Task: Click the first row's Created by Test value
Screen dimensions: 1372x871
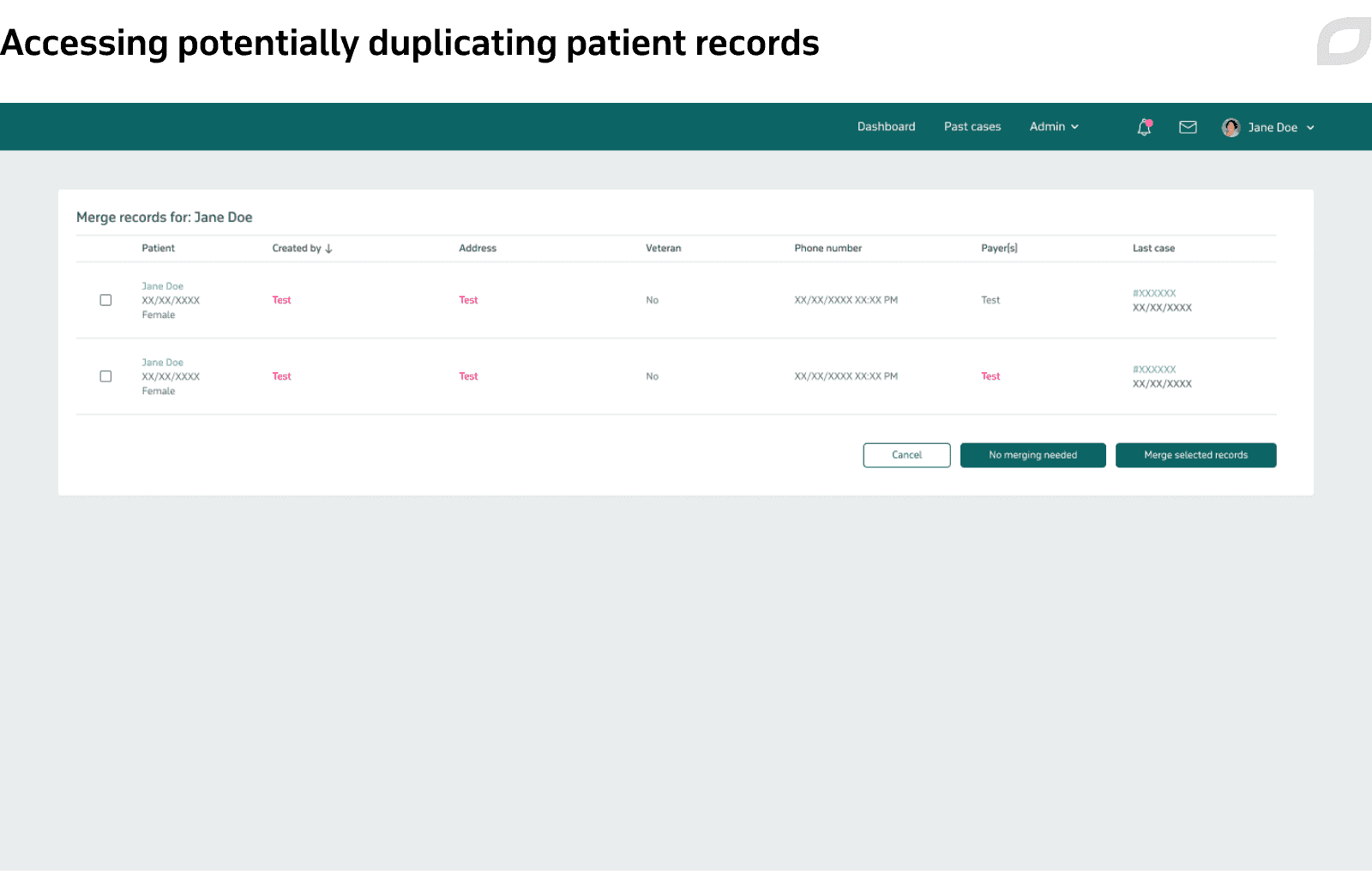Action: [281, 300]
